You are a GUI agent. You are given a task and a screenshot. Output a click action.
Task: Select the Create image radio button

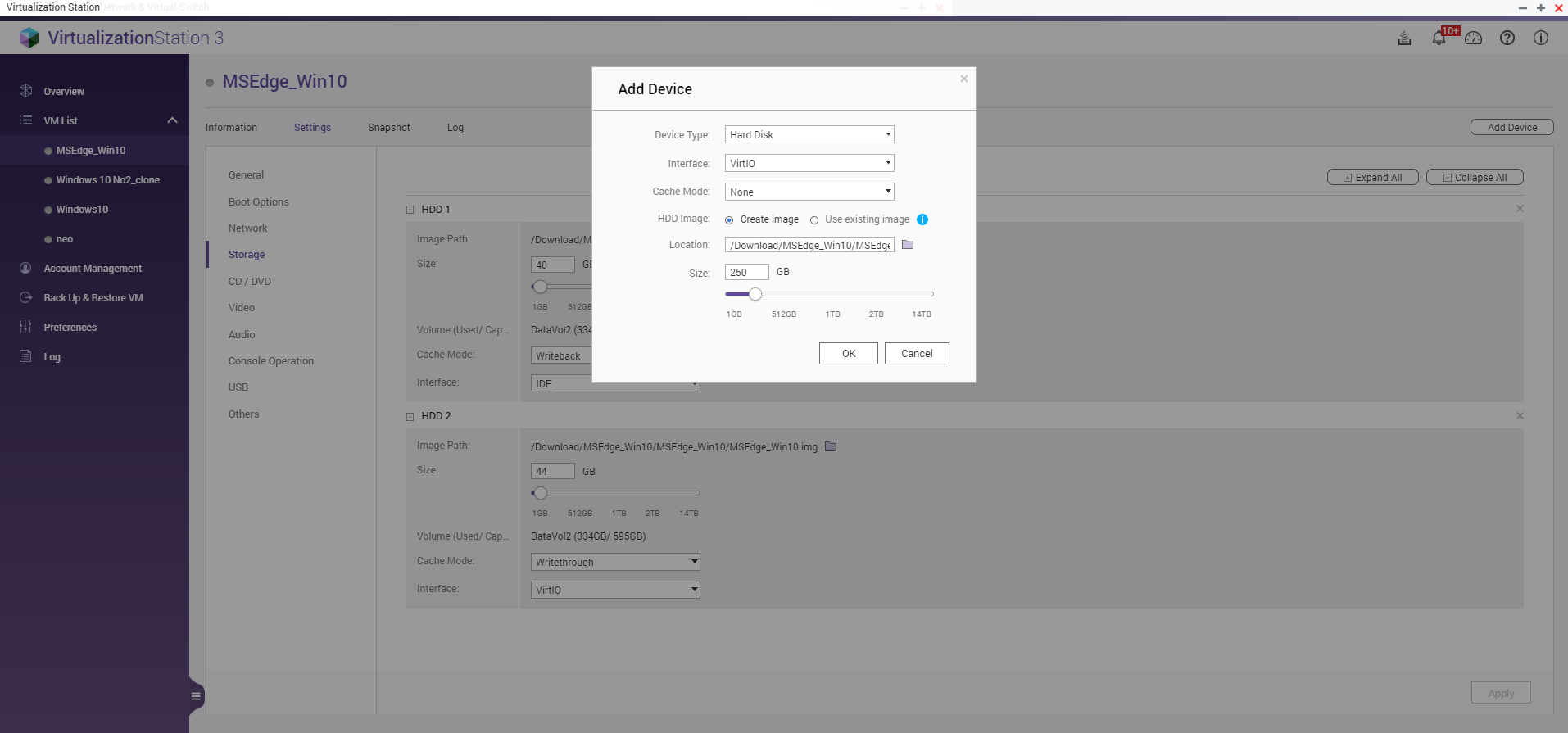(729, 220)
